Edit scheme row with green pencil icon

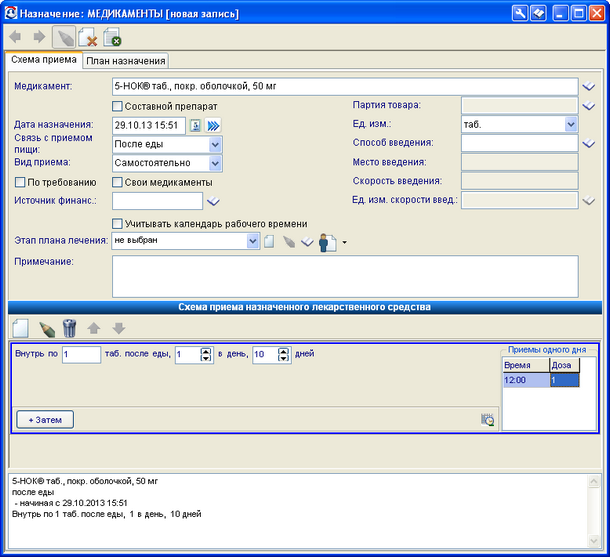(47, 329)
